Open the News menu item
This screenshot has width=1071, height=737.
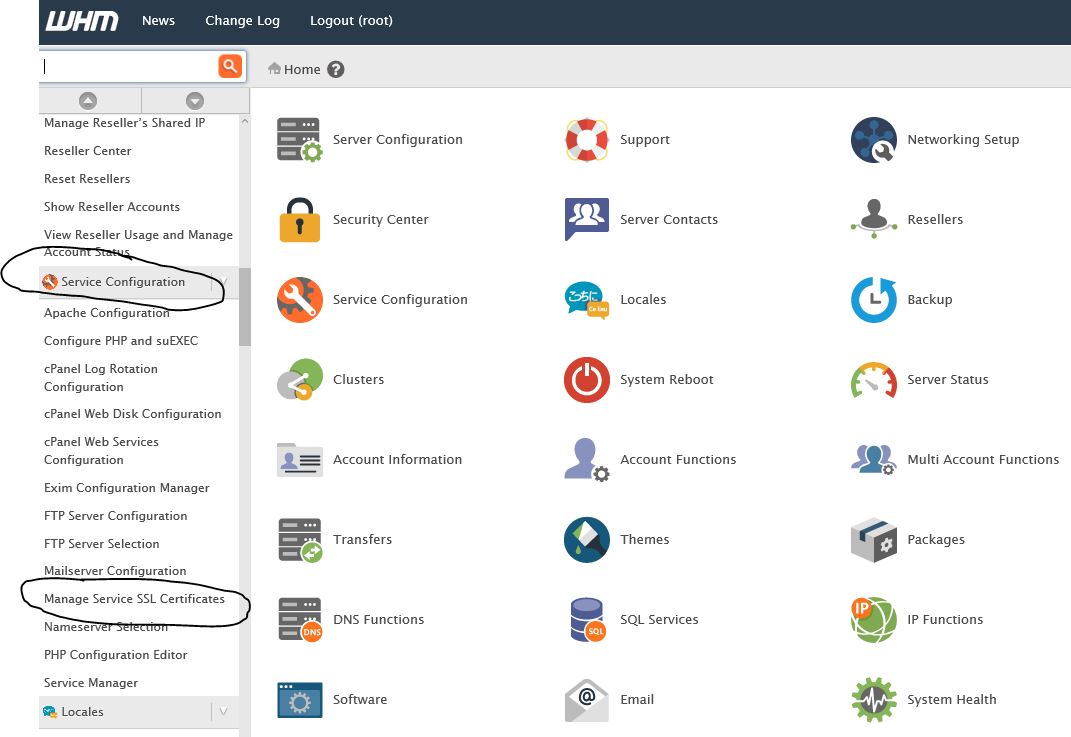pyautogui.click(x=158, y=20)
